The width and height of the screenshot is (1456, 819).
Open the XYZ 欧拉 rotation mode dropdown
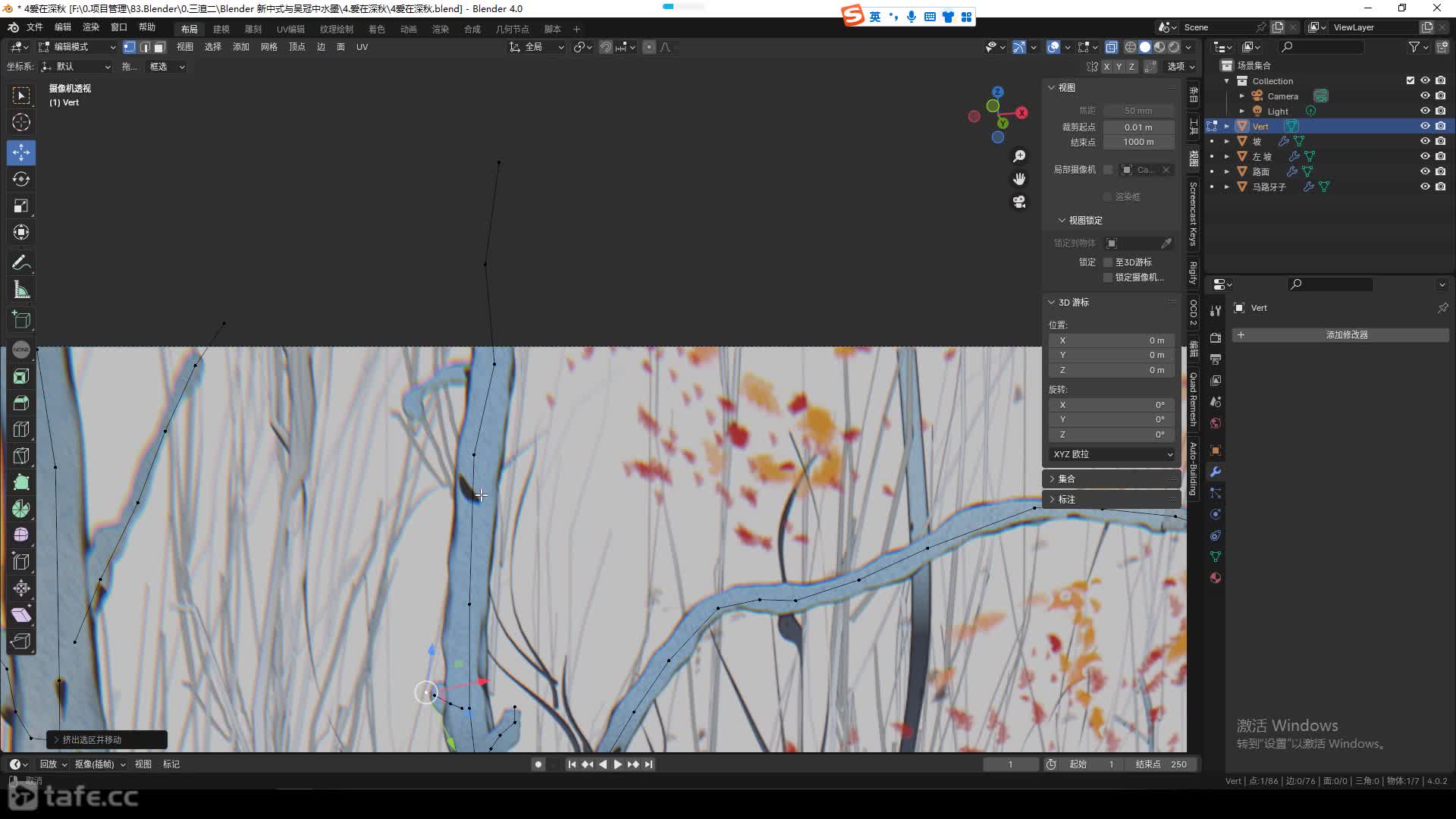[1112, 454]
